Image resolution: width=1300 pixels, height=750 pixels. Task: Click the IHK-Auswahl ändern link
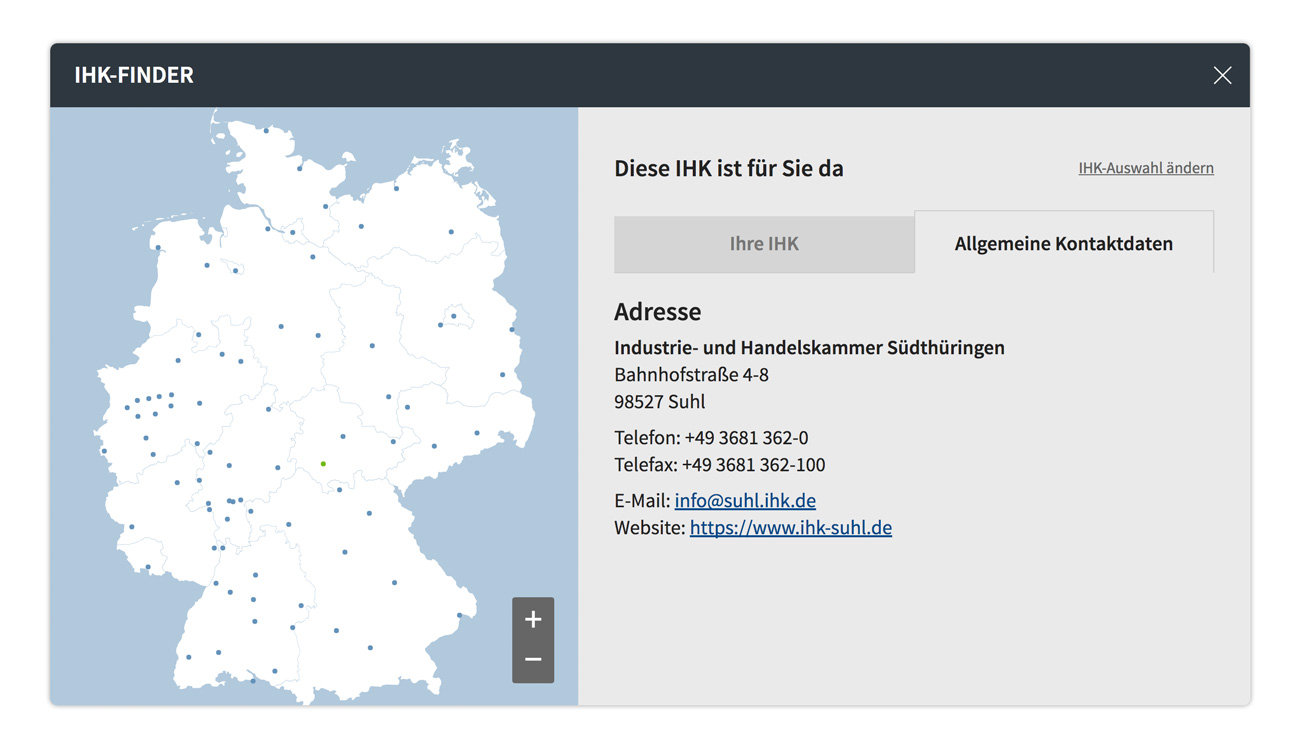coord(1146,167)
